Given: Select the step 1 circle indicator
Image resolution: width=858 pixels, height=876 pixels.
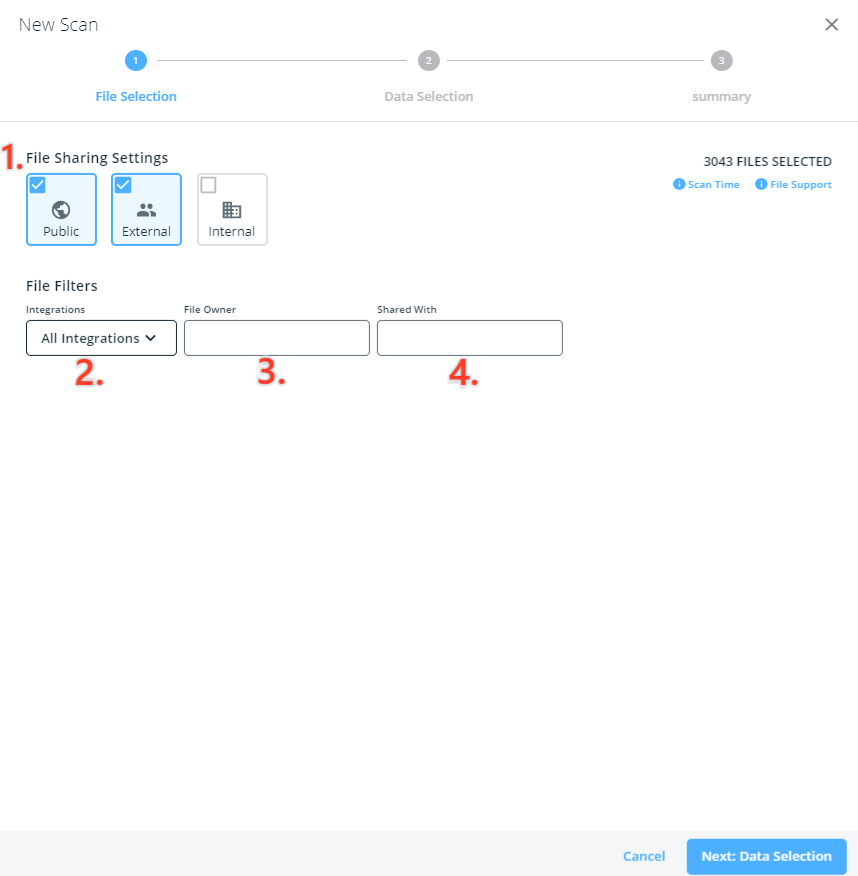Looking at the screenshot, I should tap(136, 60).
